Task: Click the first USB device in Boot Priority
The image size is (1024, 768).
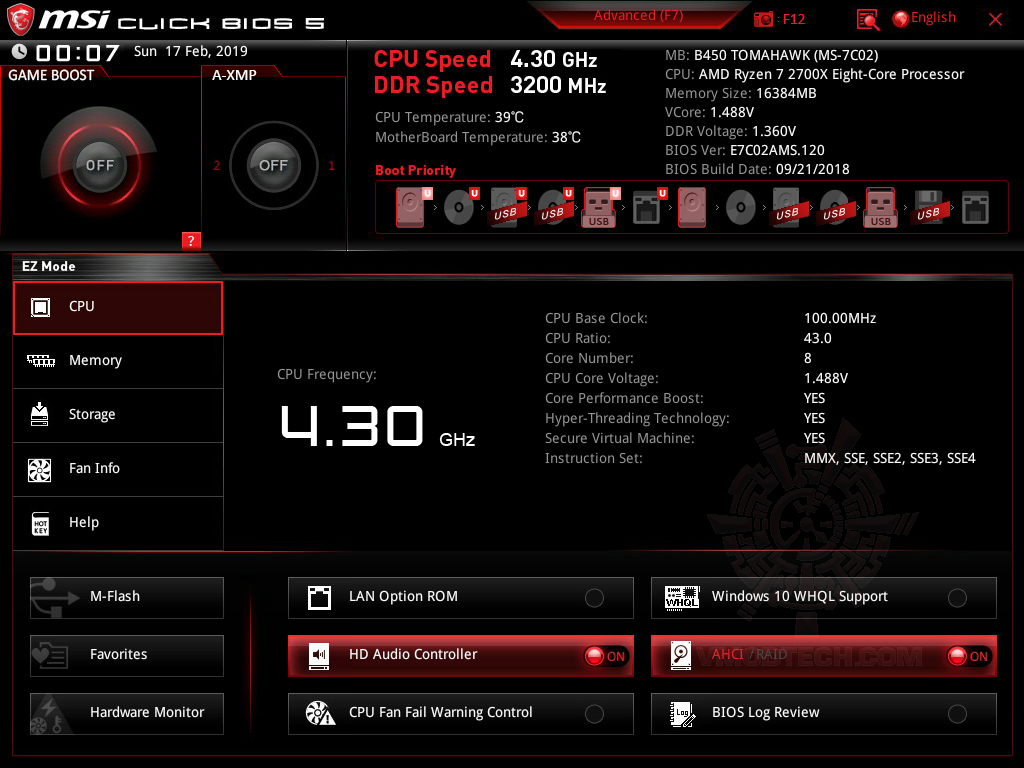Action: [508, 206]
